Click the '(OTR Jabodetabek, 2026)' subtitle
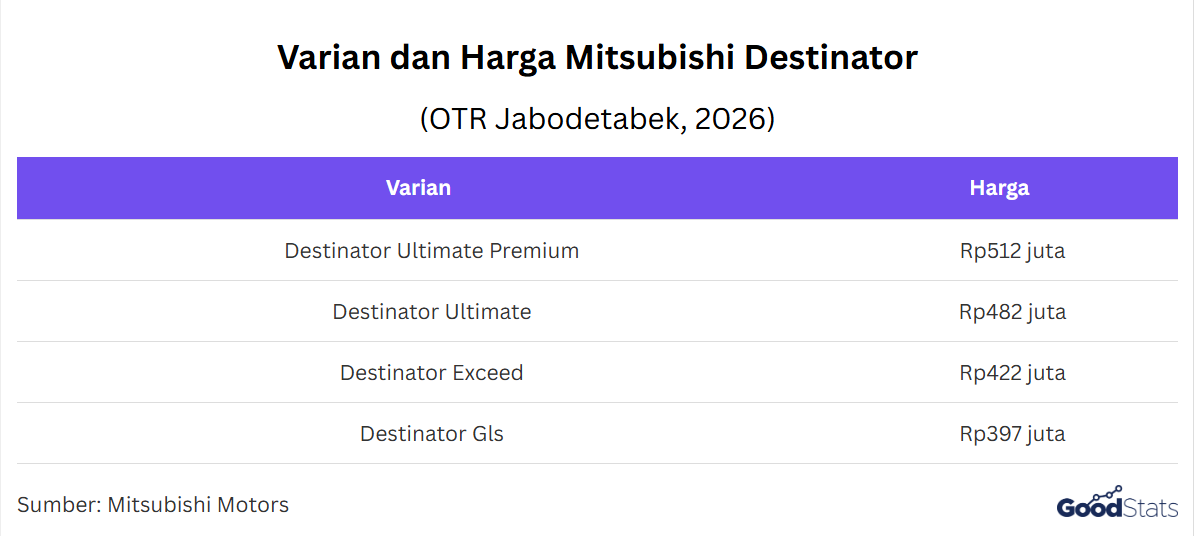This screenshot has width=1194, height=536. [x=597, y=118]
